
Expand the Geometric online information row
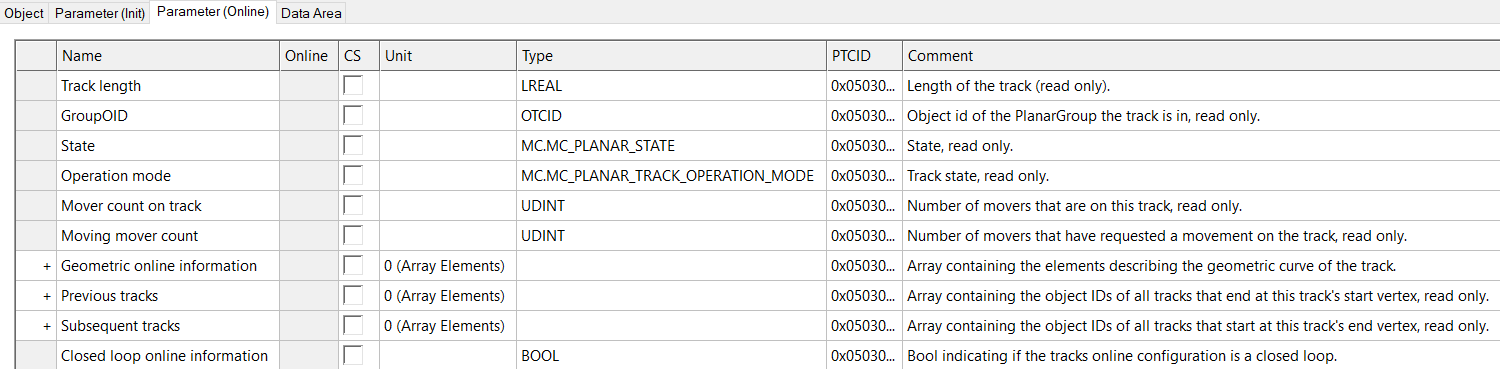pyautogui.click(x=46, y=266)
